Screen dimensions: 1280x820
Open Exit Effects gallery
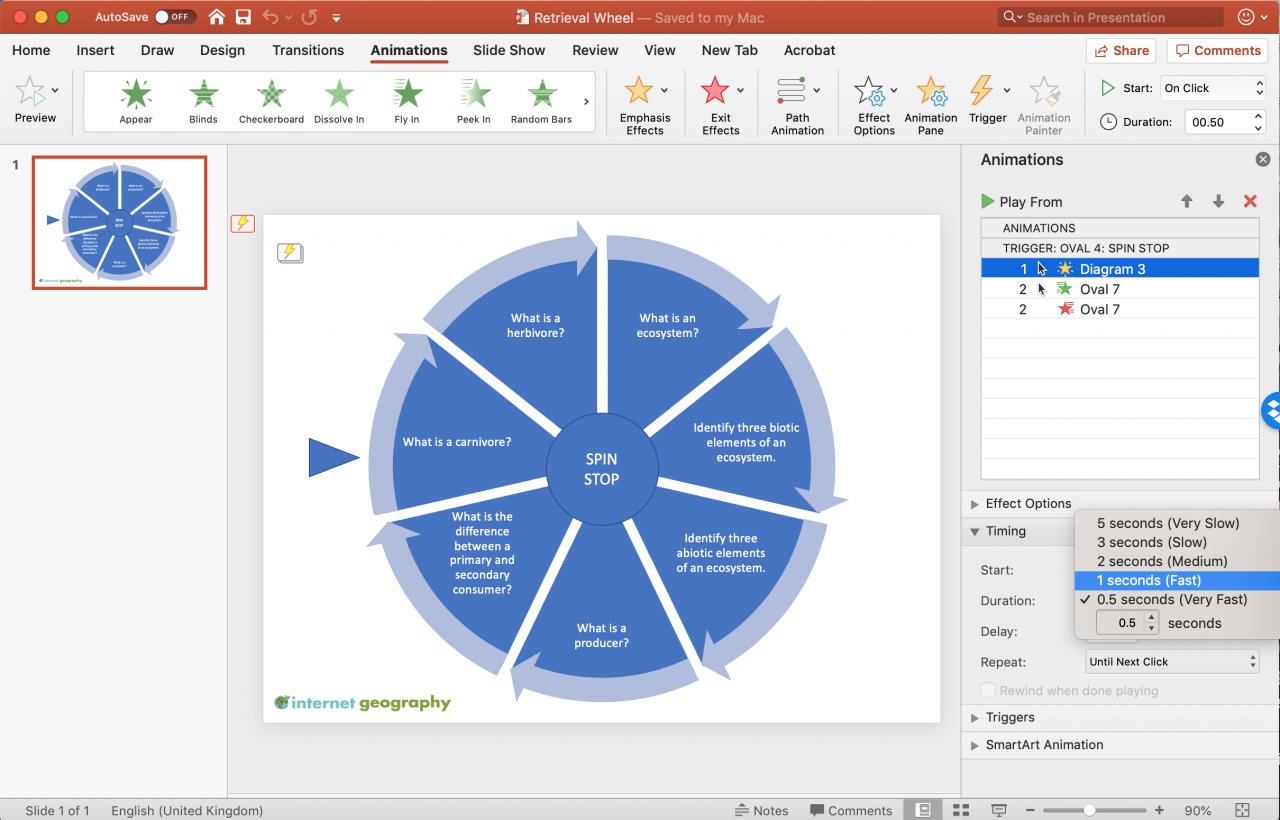pos(719,100)
